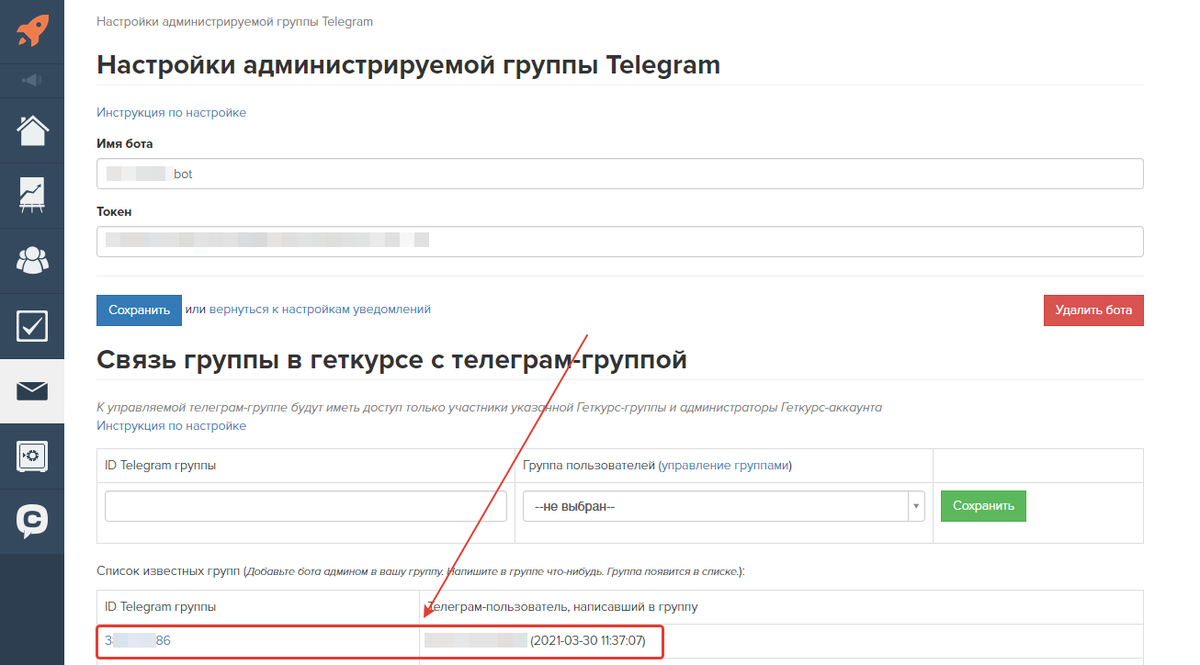Screen dimensions: 1200x665
Task: Open the users section icon in the sidebar
Action: coord(32,260)
